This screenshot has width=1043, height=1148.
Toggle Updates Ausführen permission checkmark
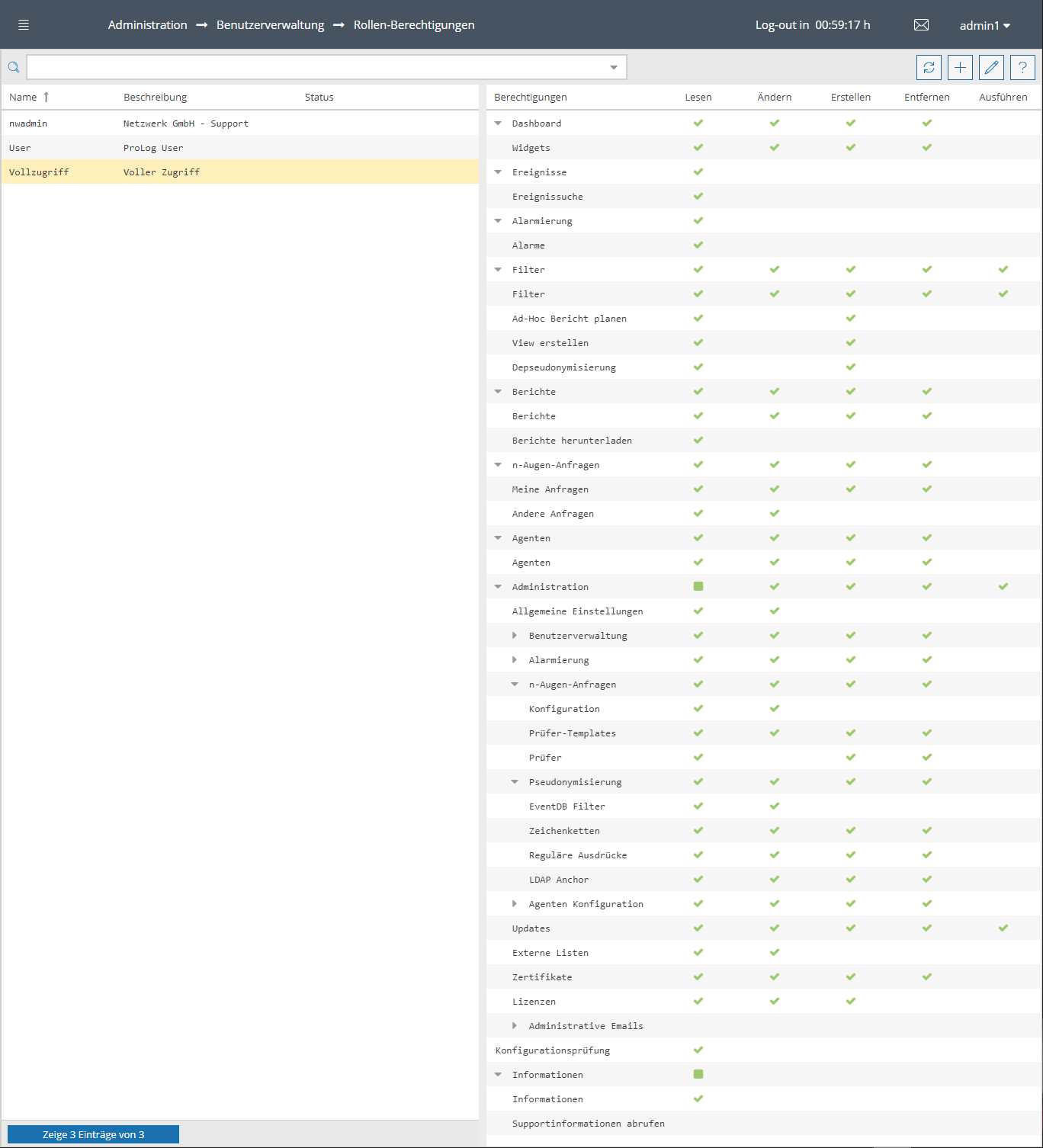(x=1003, y=928)
